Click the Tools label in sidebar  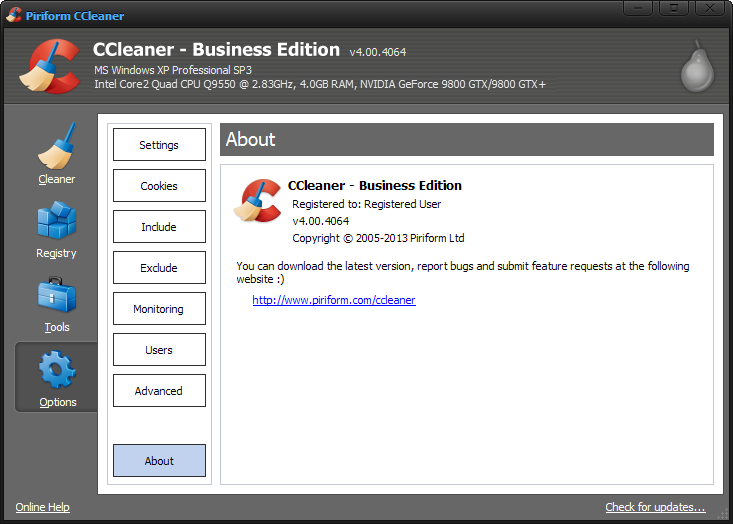tap(57, 327)
